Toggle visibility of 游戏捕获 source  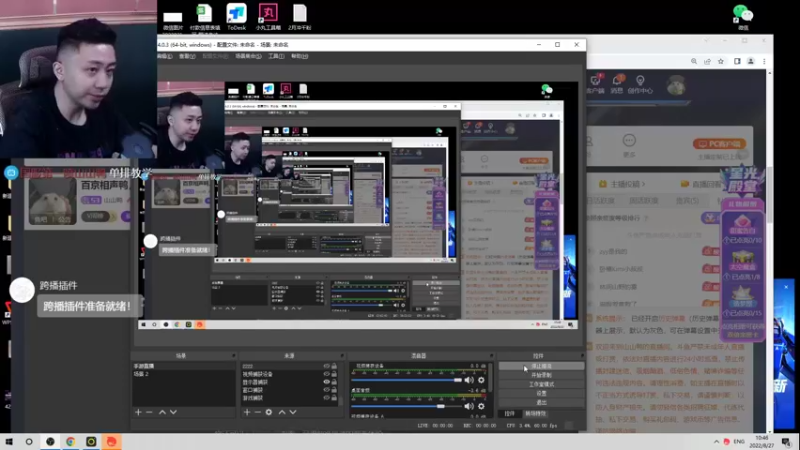(x=327, y=397)
